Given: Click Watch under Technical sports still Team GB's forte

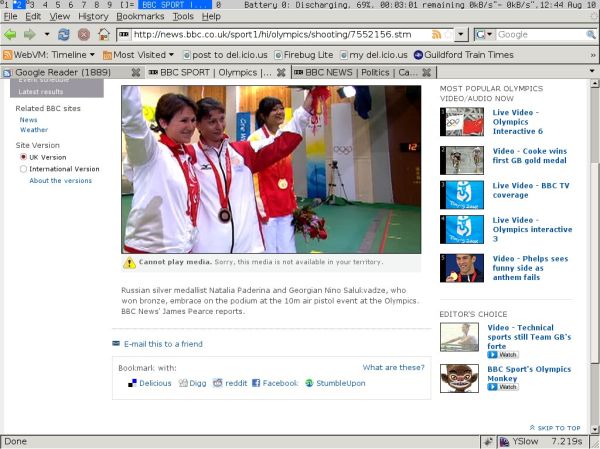Looking at the screenshot, I should 503,354.
